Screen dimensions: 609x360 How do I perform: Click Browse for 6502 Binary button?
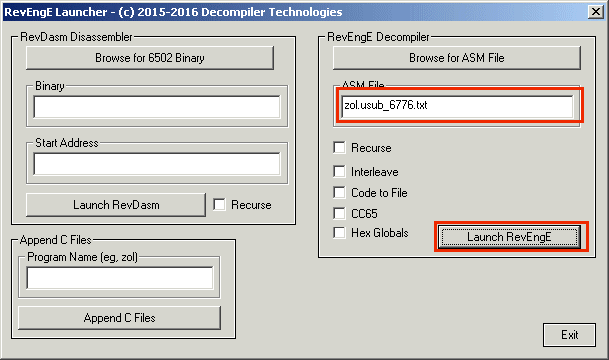click(150, 58)
